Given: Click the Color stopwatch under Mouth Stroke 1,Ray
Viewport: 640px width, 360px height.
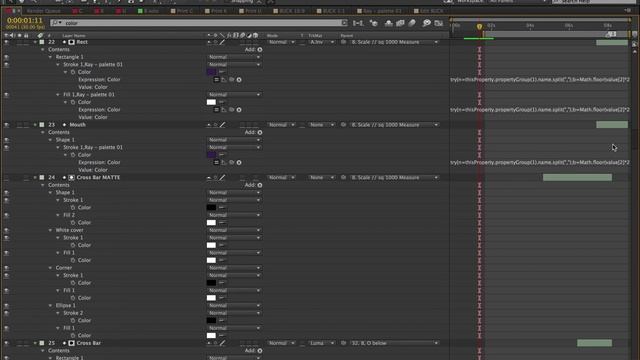Looking at the screenshot, I should (73, 155).
